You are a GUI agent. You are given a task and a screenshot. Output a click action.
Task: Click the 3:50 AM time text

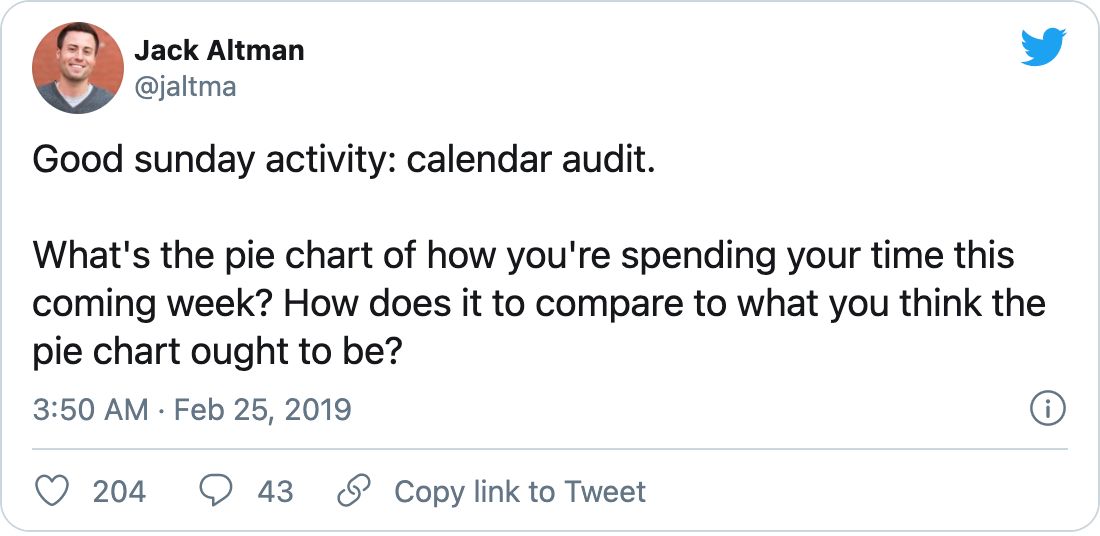click(x=90, y=409)
